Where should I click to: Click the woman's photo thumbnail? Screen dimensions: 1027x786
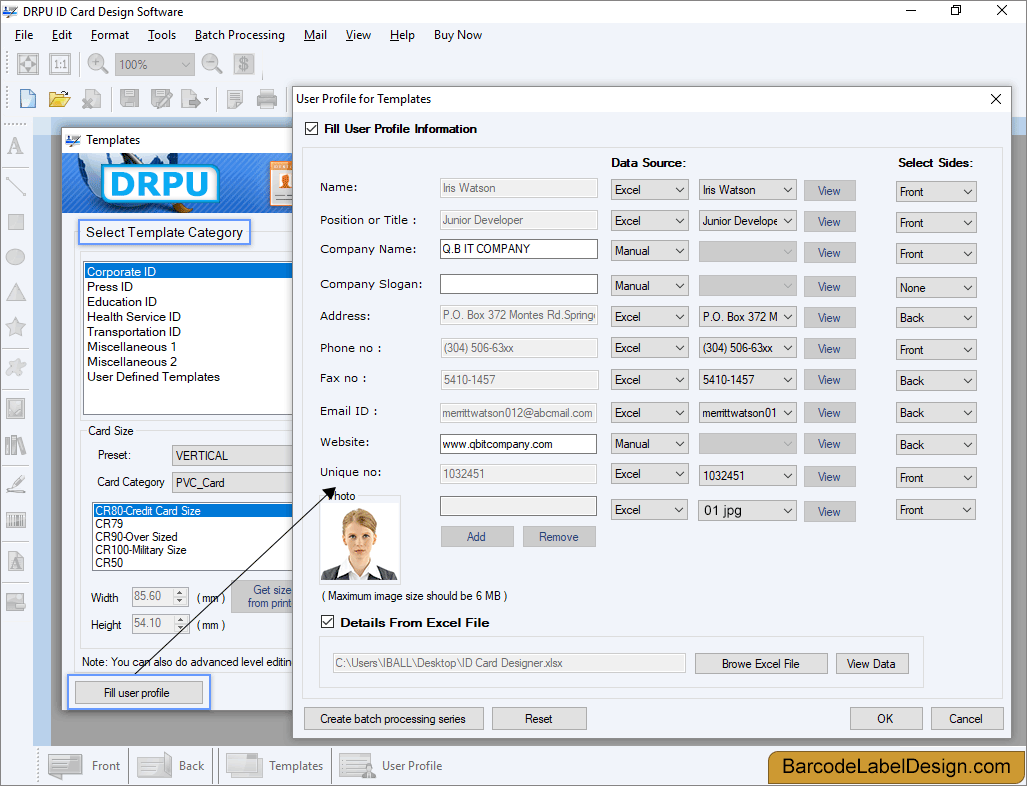(x=360, y=542)
